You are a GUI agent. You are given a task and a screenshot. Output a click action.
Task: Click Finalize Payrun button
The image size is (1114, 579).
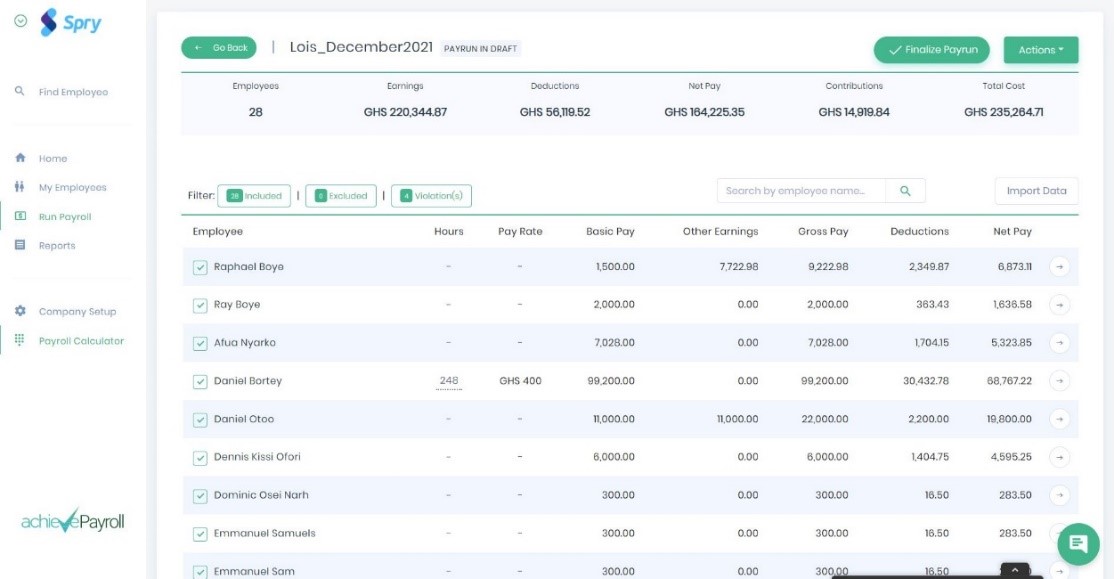pyautogui.click(x=931, y=50)
